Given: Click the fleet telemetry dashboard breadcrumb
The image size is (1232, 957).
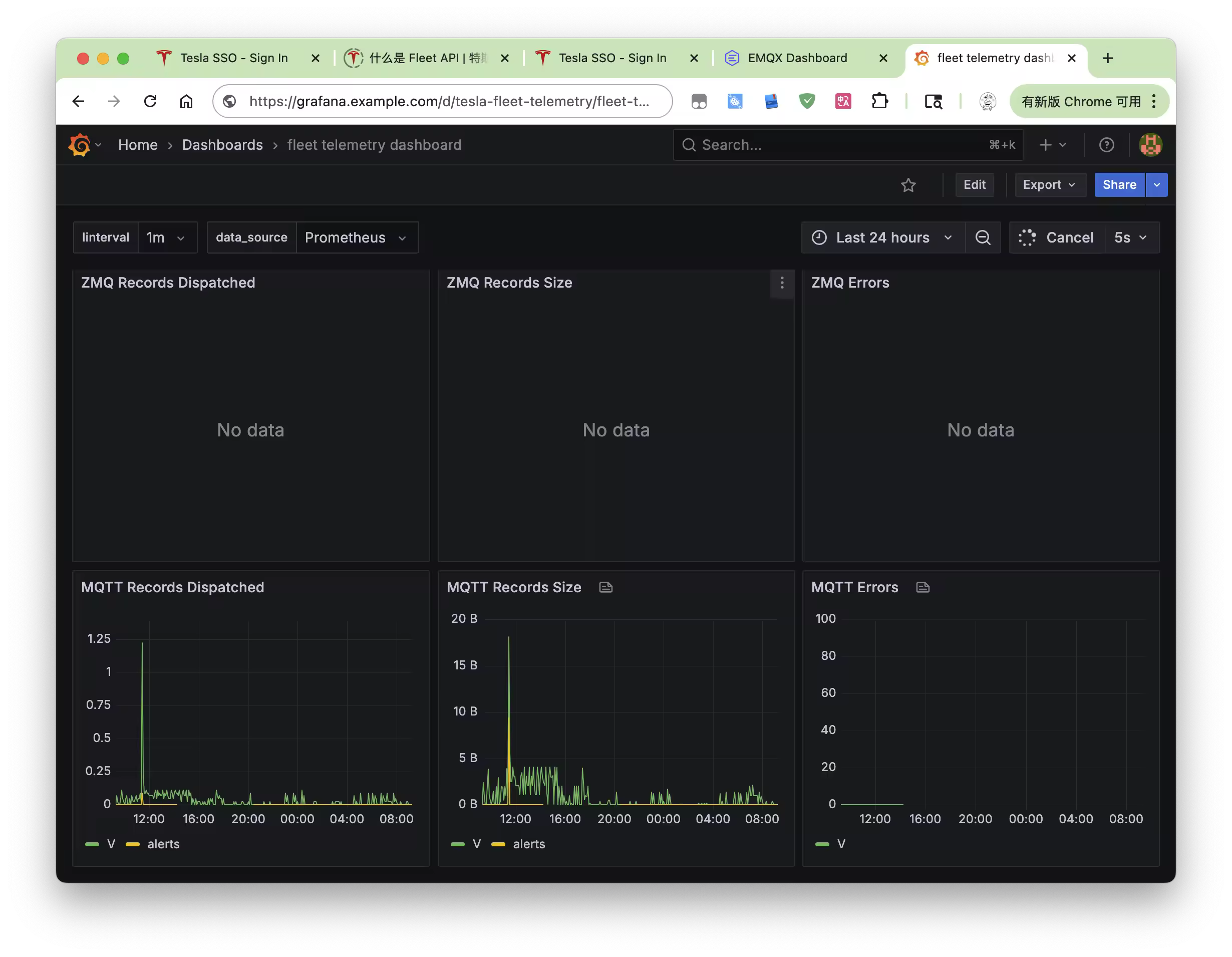Looking at the screenshot, I should point(374,145).
